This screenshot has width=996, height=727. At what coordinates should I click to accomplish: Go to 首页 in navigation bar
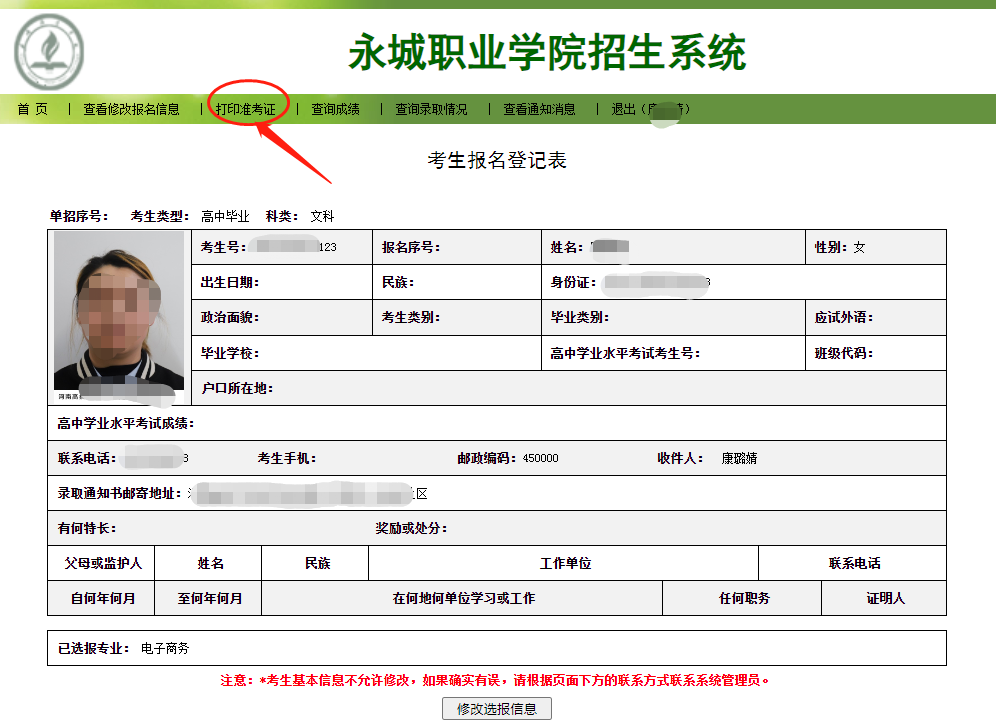[32, 109]
